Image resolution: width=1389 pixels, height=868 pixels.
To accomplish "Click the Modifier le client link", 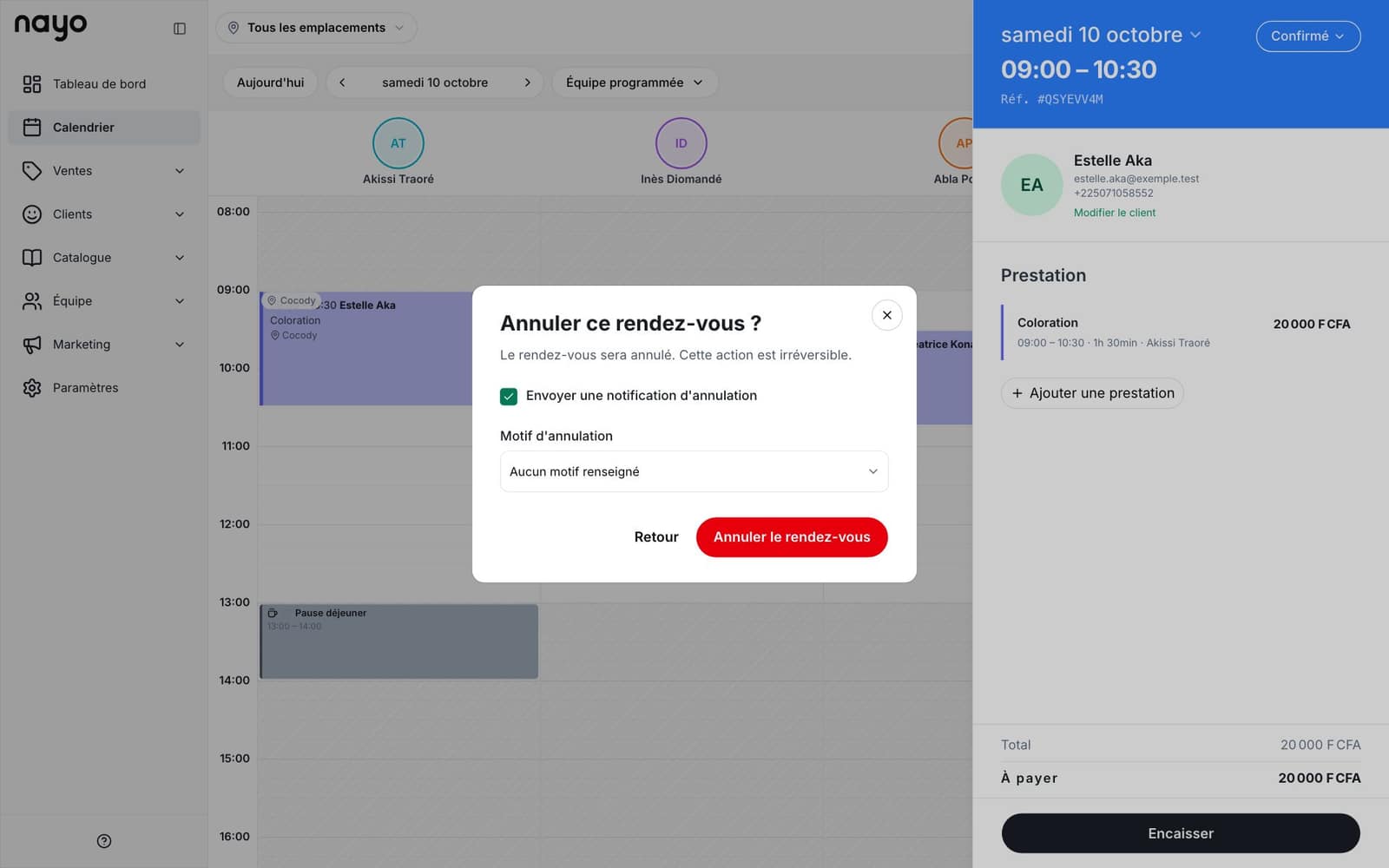I will coord(1115,213).
